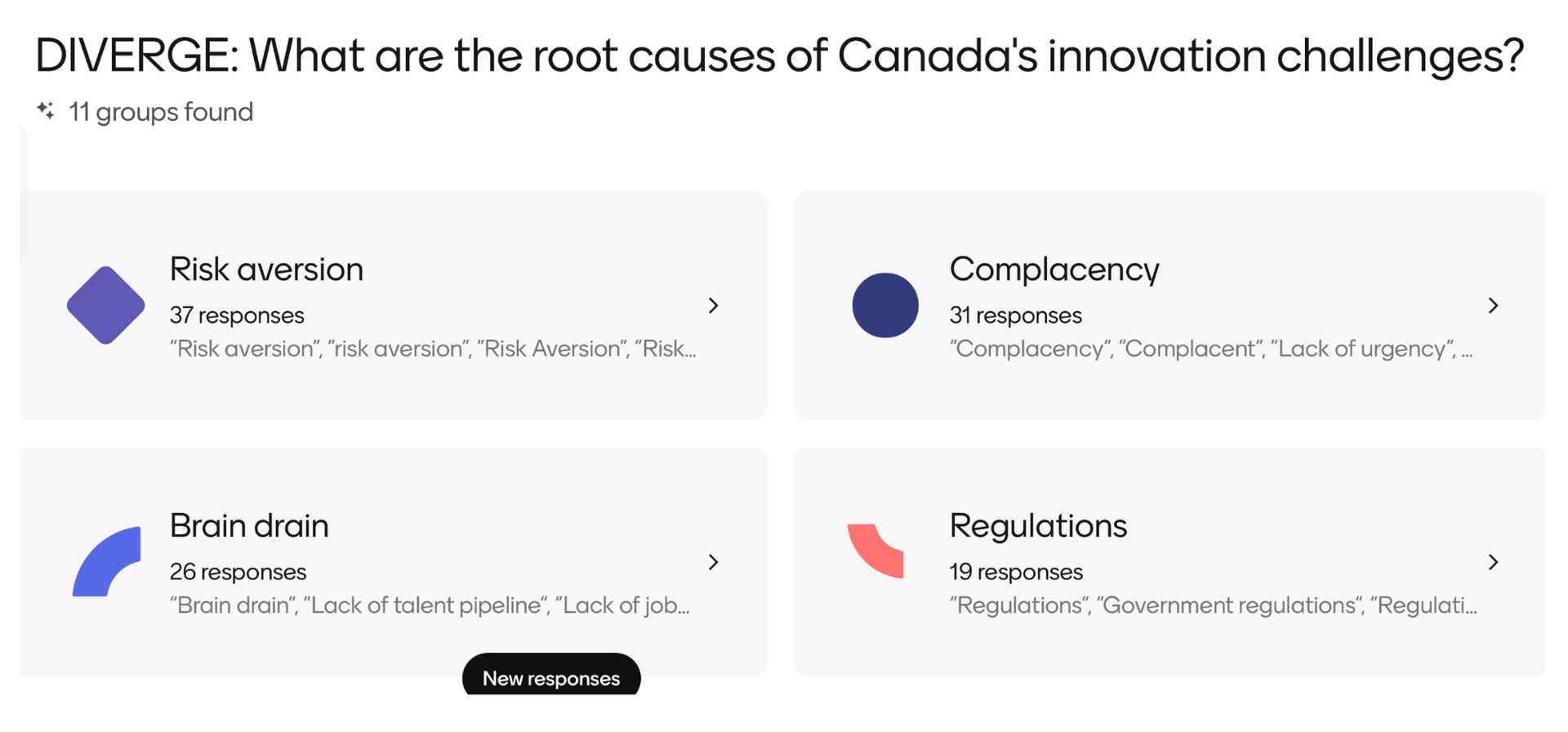Open the Risk aversion group title
This screenshot has height=732, width=1568.
(266, 270)
